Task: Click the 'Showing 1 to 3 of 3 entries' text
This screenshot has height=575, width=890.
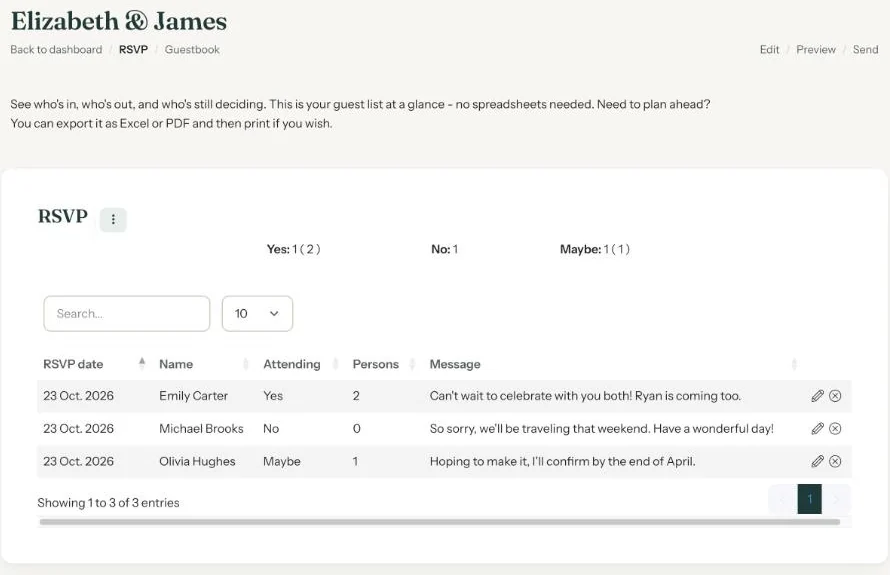Action: pyautogui.click(x=108, y=502)
